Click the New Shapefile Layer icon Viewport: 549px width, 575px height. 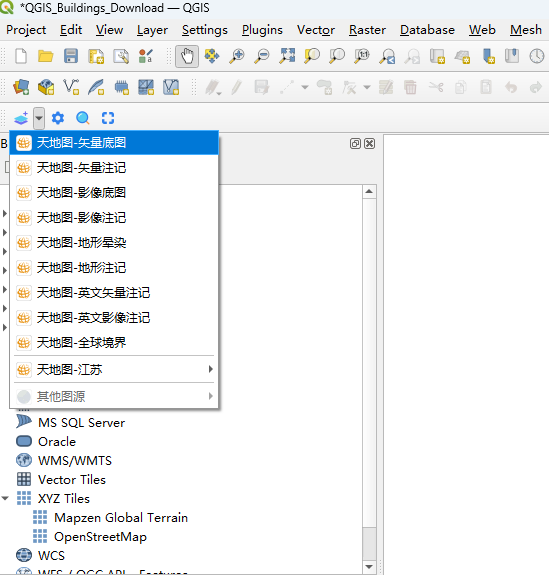pos(71,87)
